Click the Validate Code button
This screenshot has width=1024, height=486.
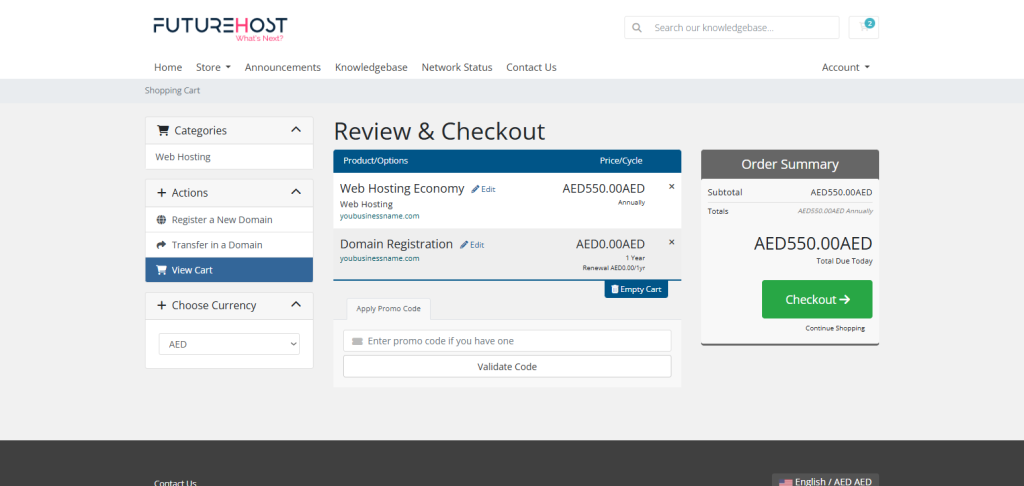coord(507,366)
